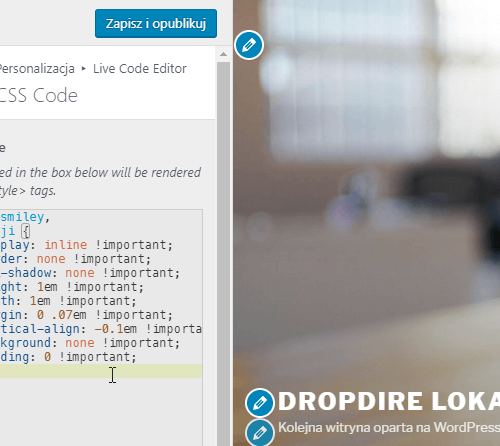Click the 'th: 1em !important;' code line

click(68, 301)
